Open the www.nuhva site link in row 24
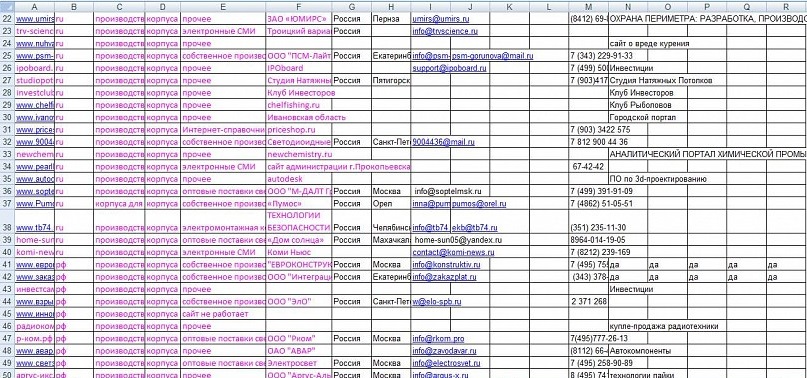 coord(34,43)
